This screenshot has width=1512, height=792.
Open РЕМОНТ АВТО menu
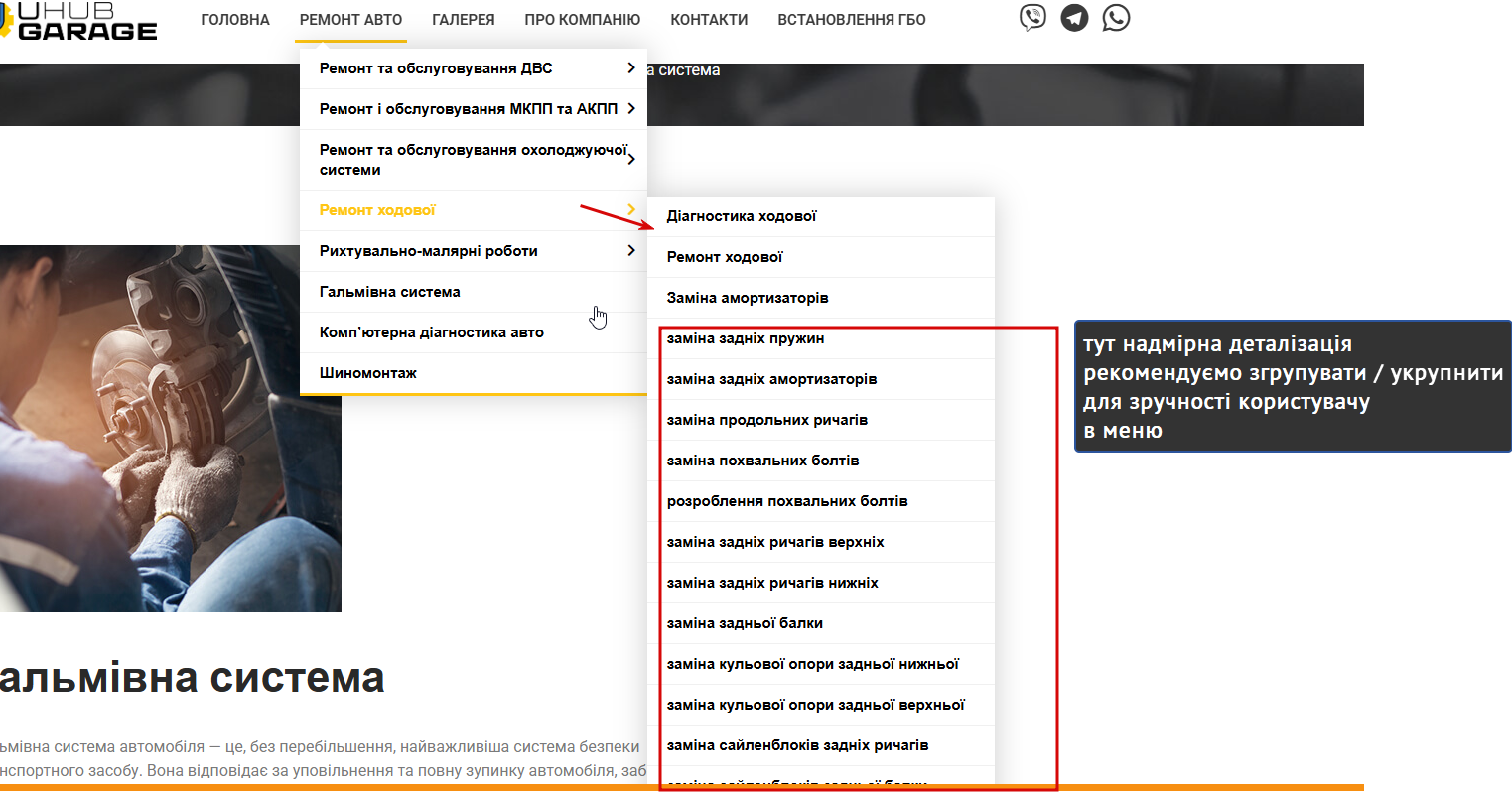[351, 20]
